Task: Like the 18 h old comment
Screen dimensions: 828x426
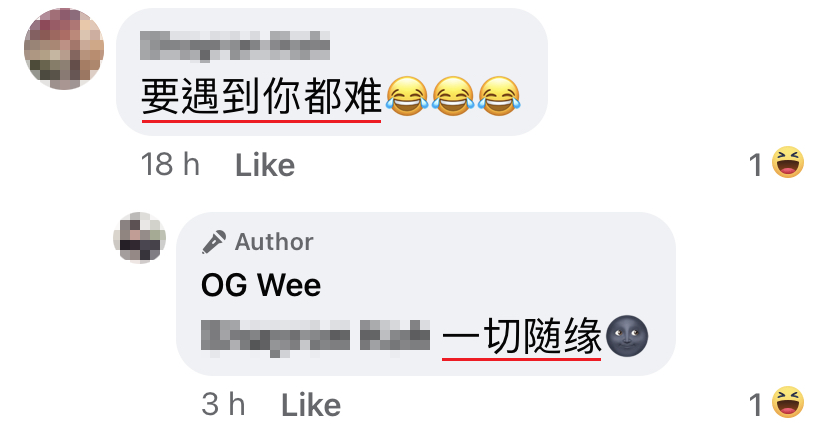Action: (265, 165)
